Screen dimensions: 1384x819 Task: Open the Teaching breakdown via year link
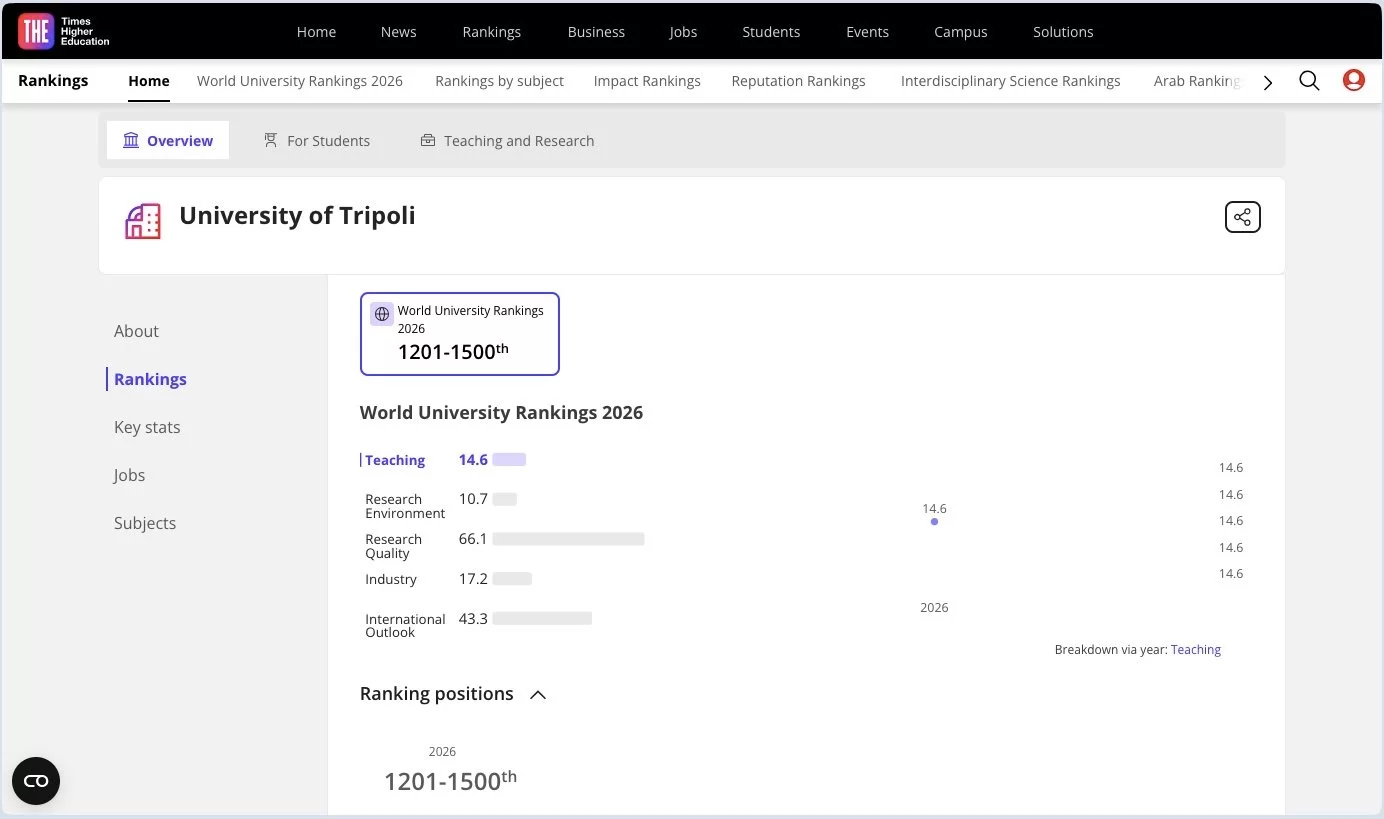point(1195,650)
